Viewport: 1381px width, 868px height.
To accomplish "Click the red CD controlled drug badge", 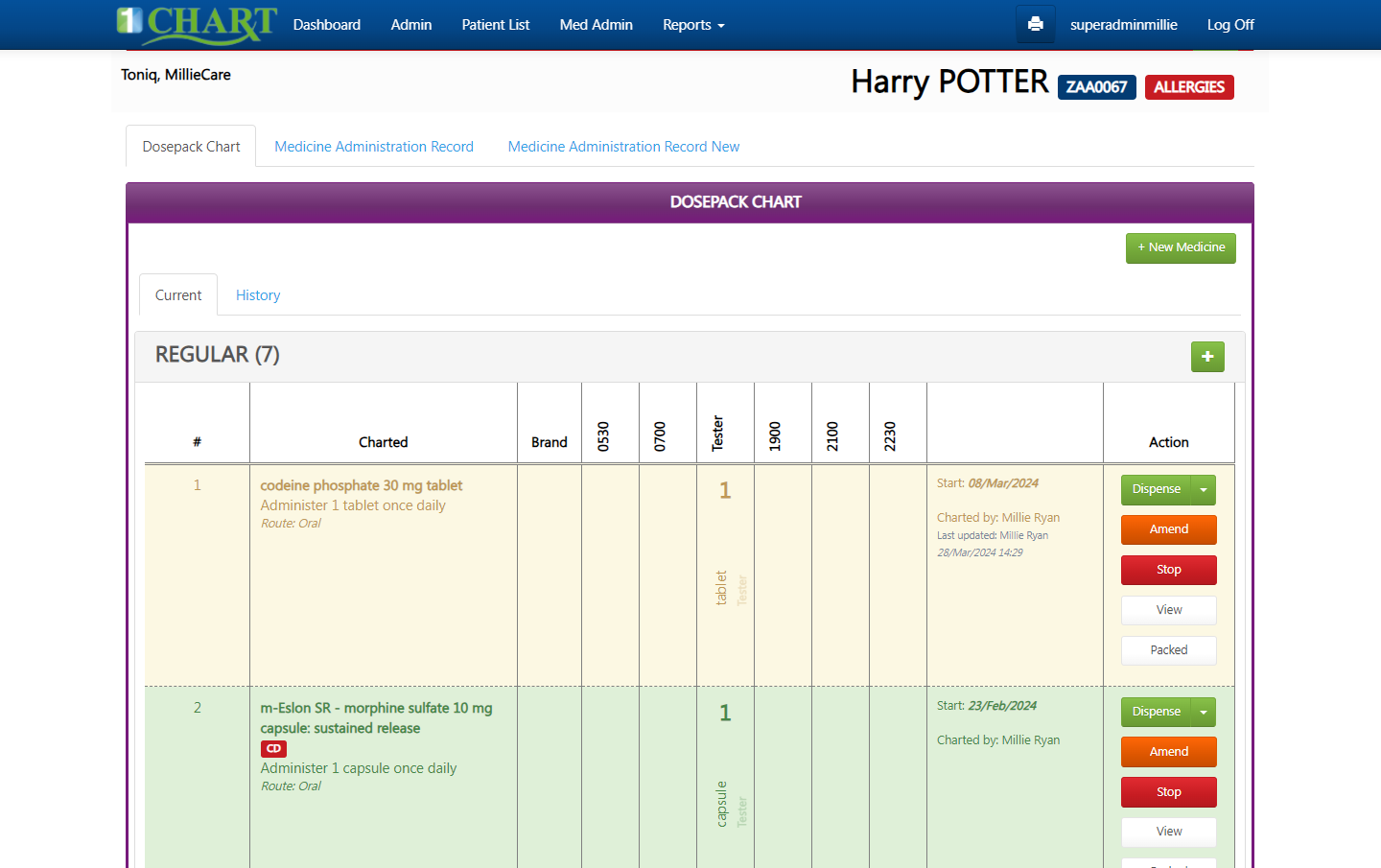I will pos(273,749).
